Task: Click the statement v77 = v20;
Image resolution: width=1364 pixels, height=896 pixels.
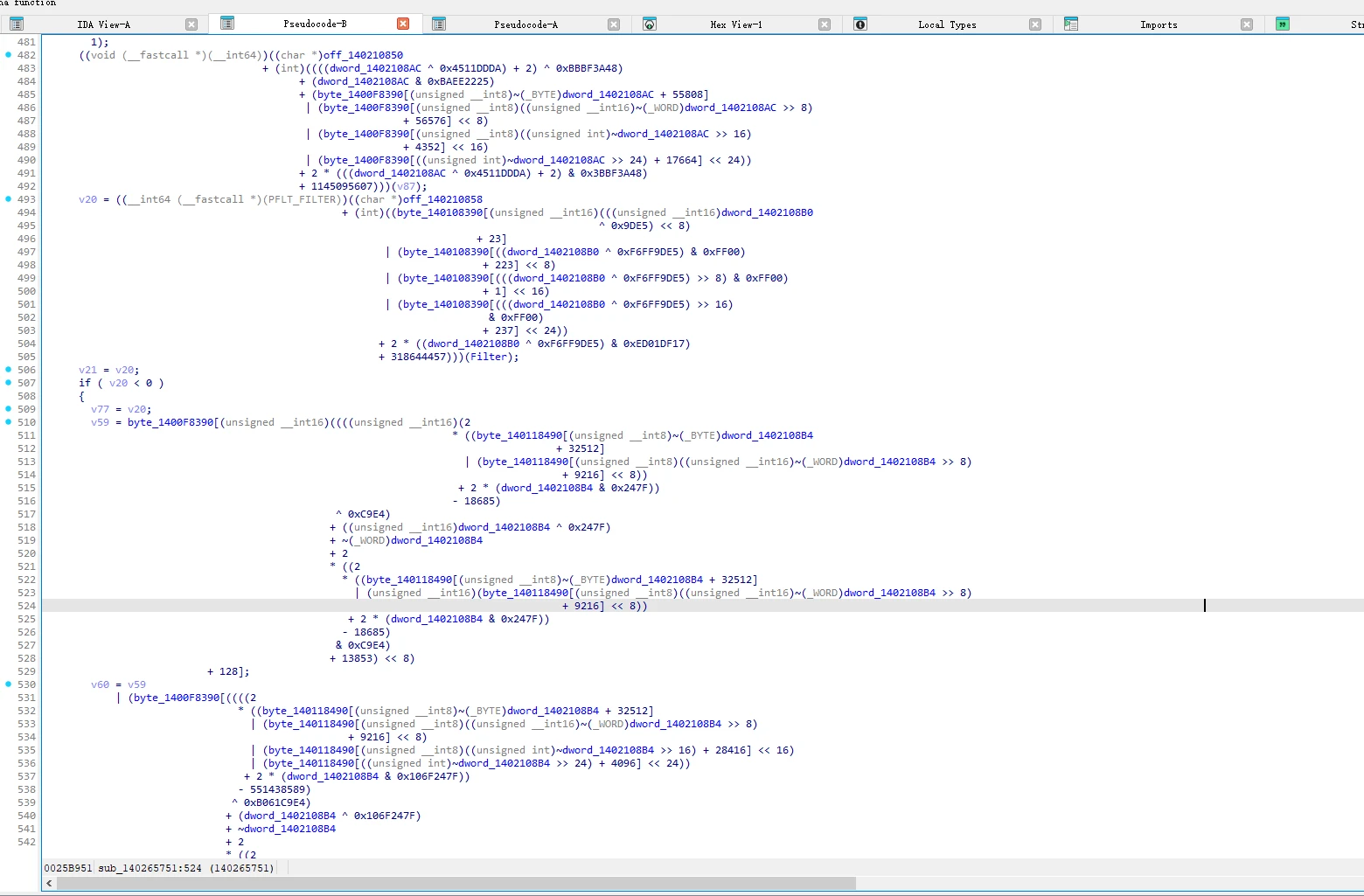Action: pyautogui.click(x=122, y=409)
